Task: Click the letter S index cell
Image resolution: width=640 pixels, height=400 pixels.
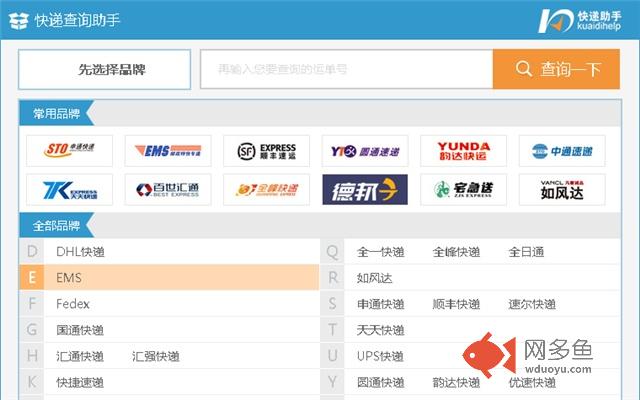Action: click(332, 304)
